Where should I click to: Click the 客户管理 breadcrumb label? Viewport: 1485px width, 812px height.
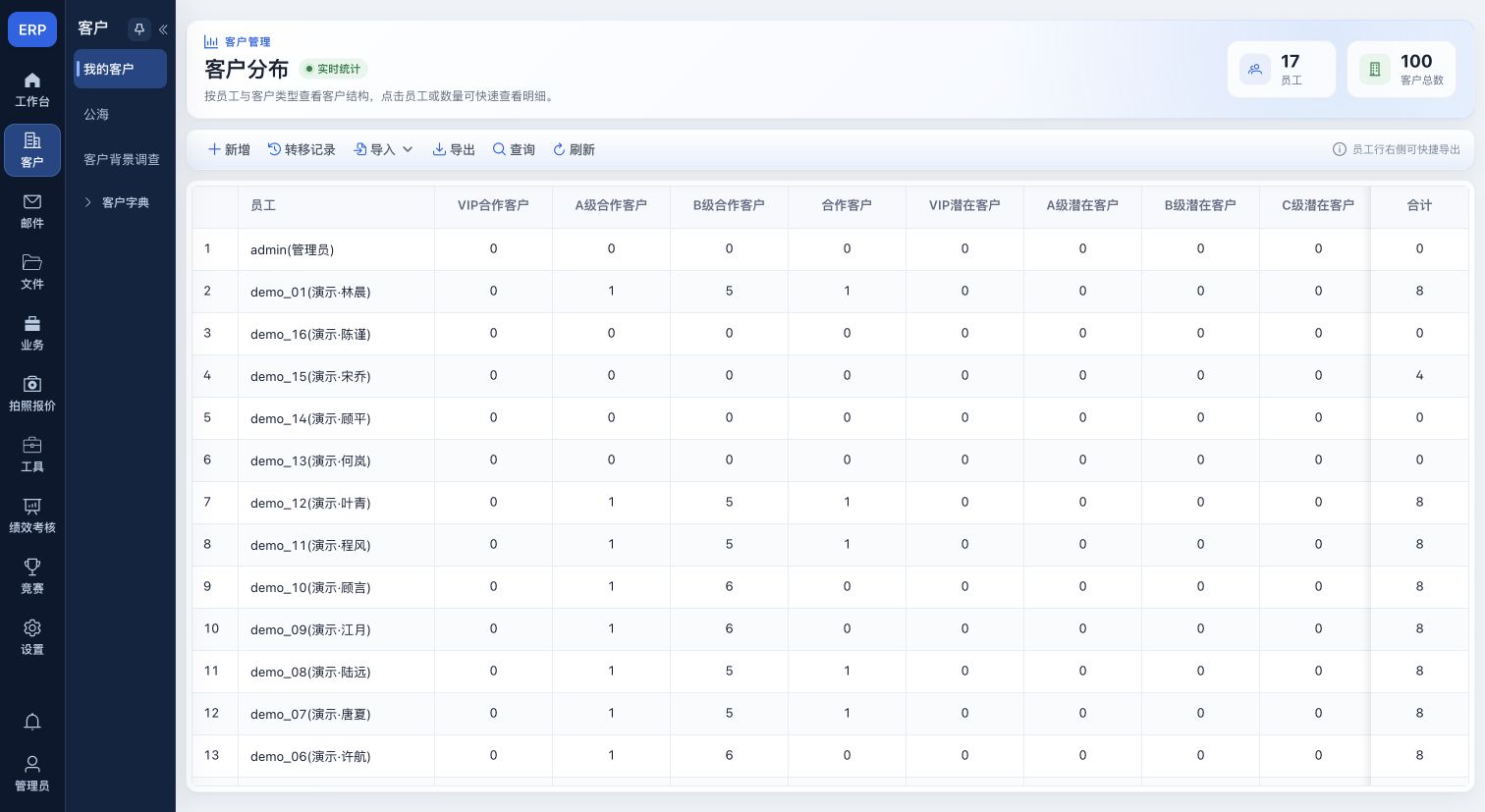pos(247,41)
